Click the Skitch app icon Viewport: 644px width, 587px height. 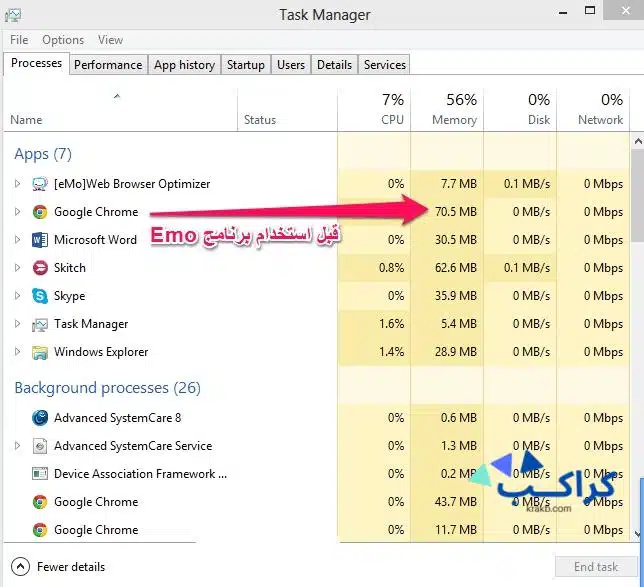pyautogui.click(x=40, y=268)
